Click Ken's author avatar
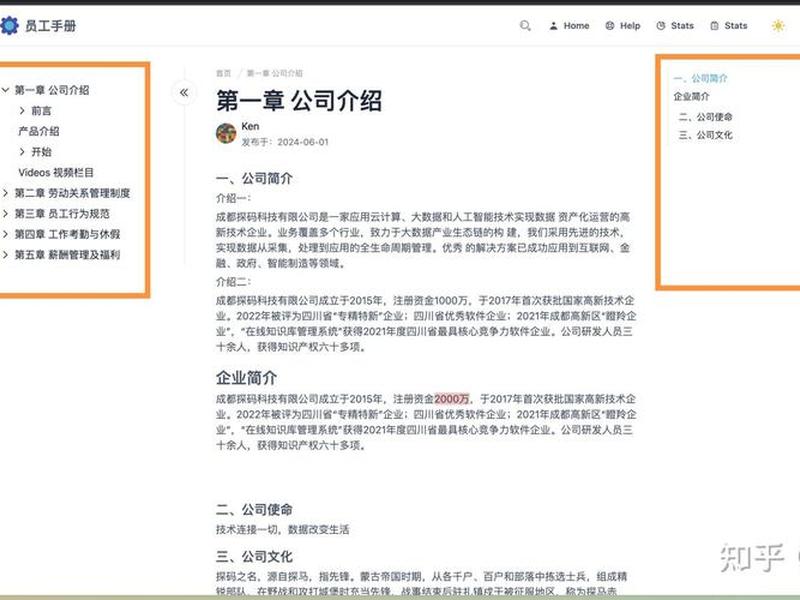This screenshot has width=800, height=600. point(226,134)
